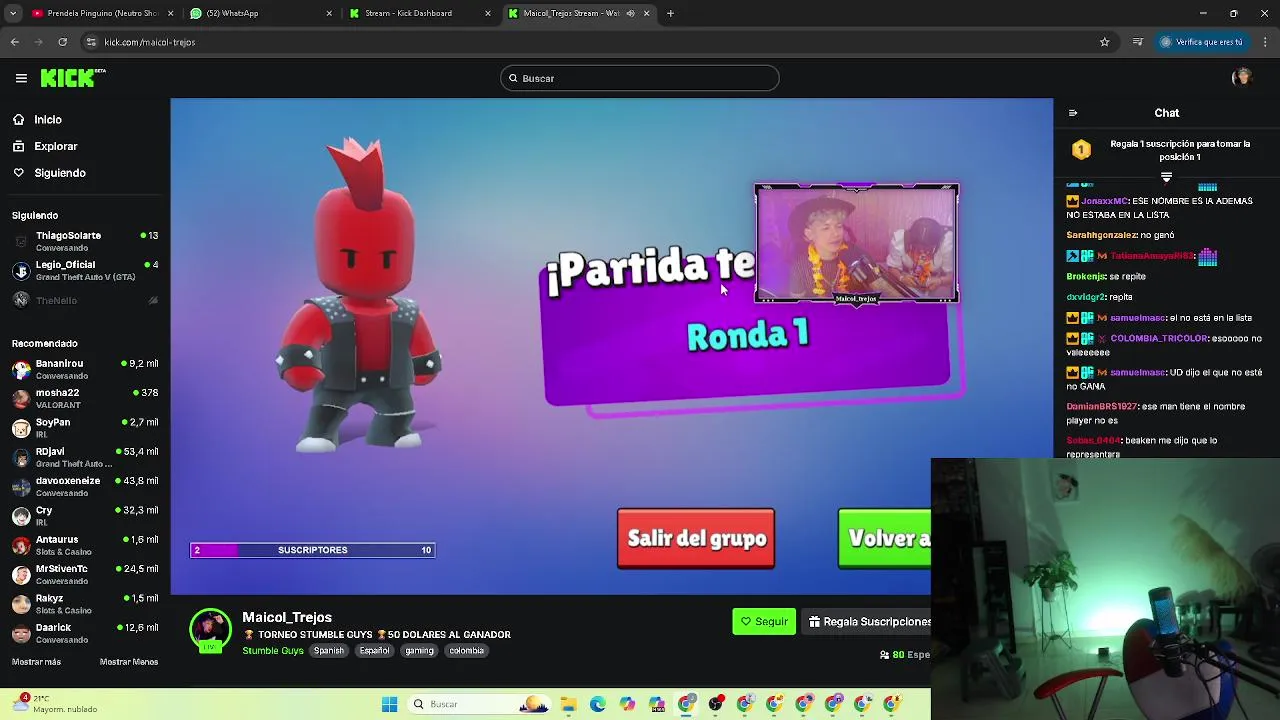Select the Spanish tag
Image resolution: width=1280 pixels, height=720 pixels.
[x=328, y=651]
